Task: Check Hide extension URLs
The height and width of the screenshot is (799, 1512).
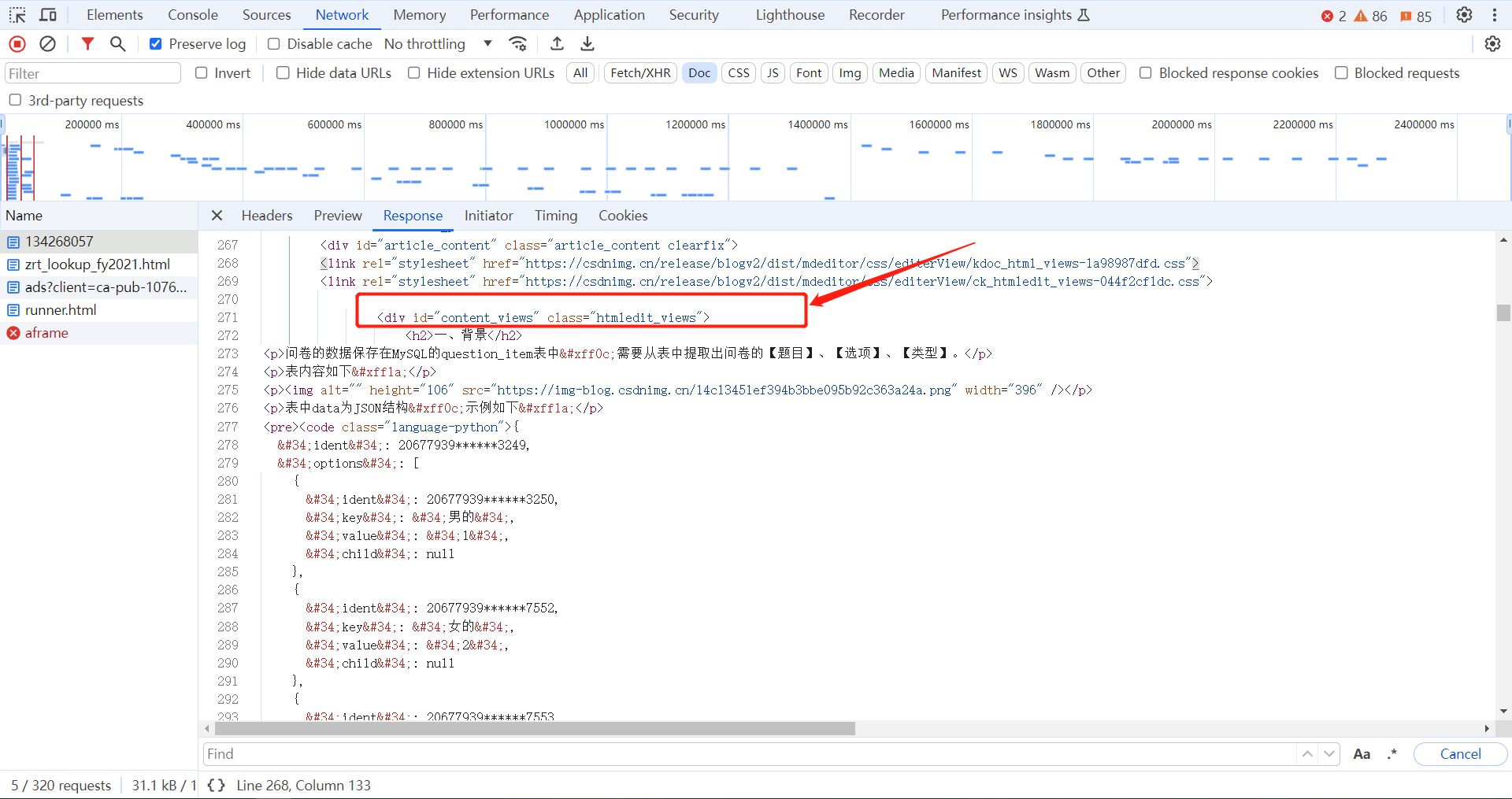Action: [414, 73]
